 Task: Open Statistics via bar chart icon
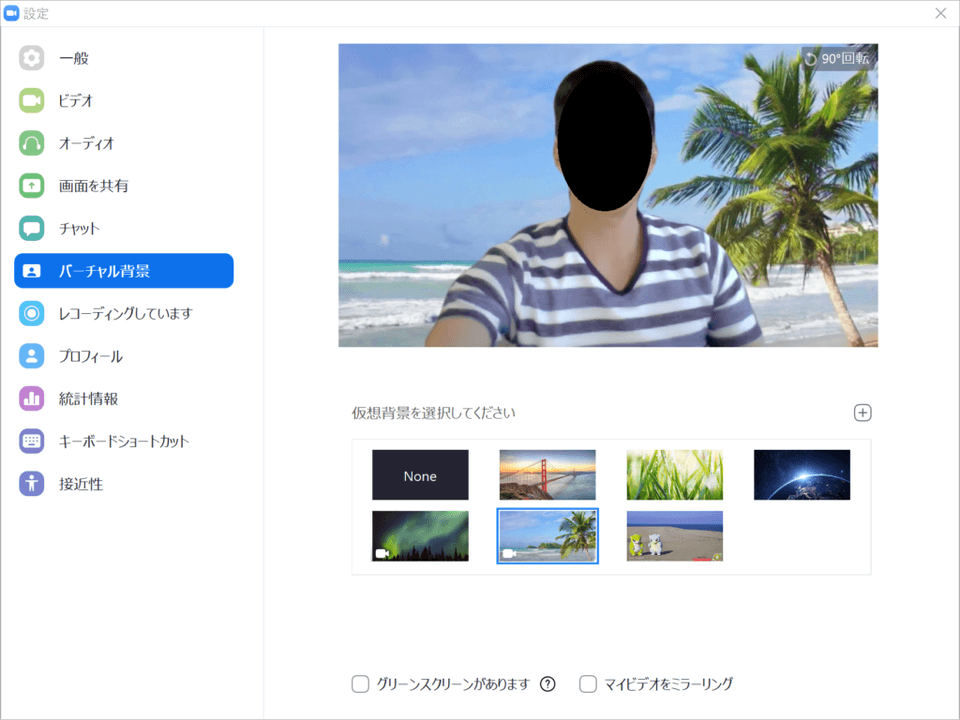(32, 398)
